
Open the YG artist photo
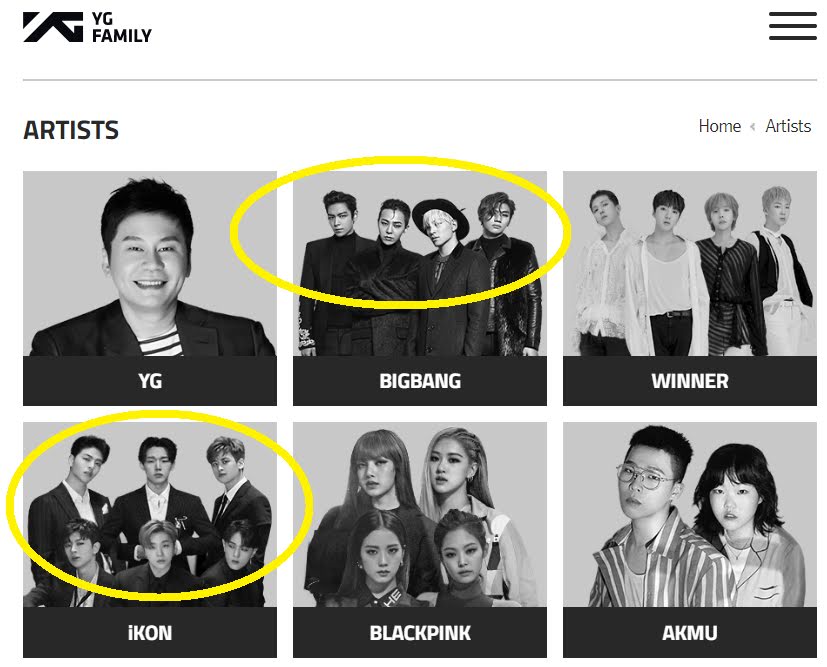tap(150, 264)
